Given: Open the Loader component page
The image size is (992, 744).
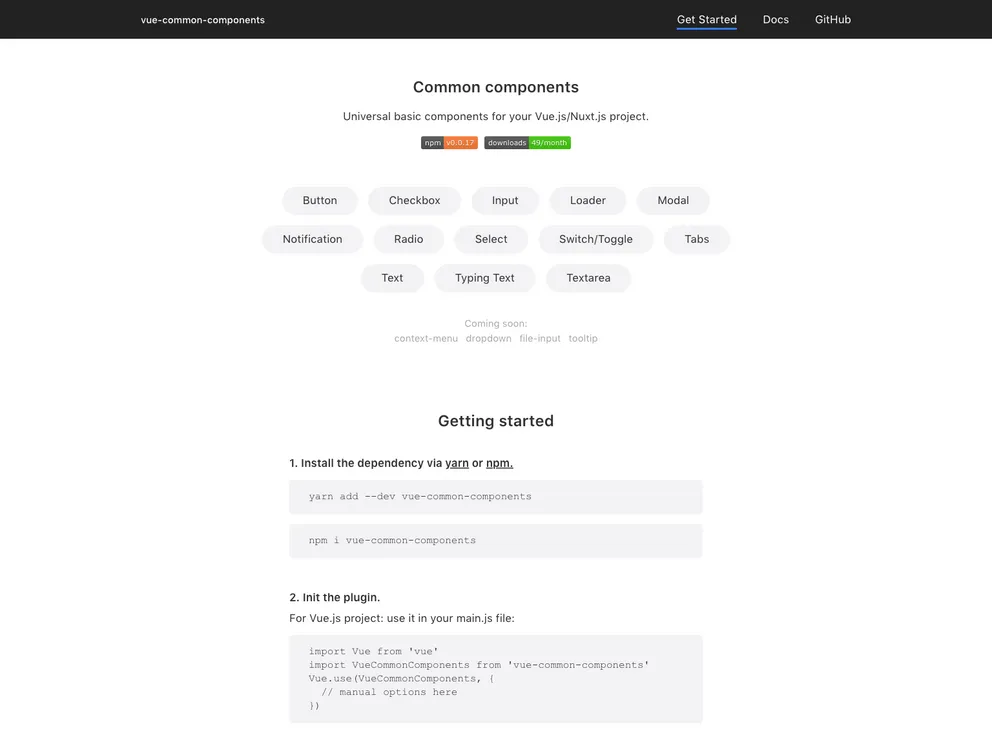Looking at the screenshot, I should coord(588,201).
